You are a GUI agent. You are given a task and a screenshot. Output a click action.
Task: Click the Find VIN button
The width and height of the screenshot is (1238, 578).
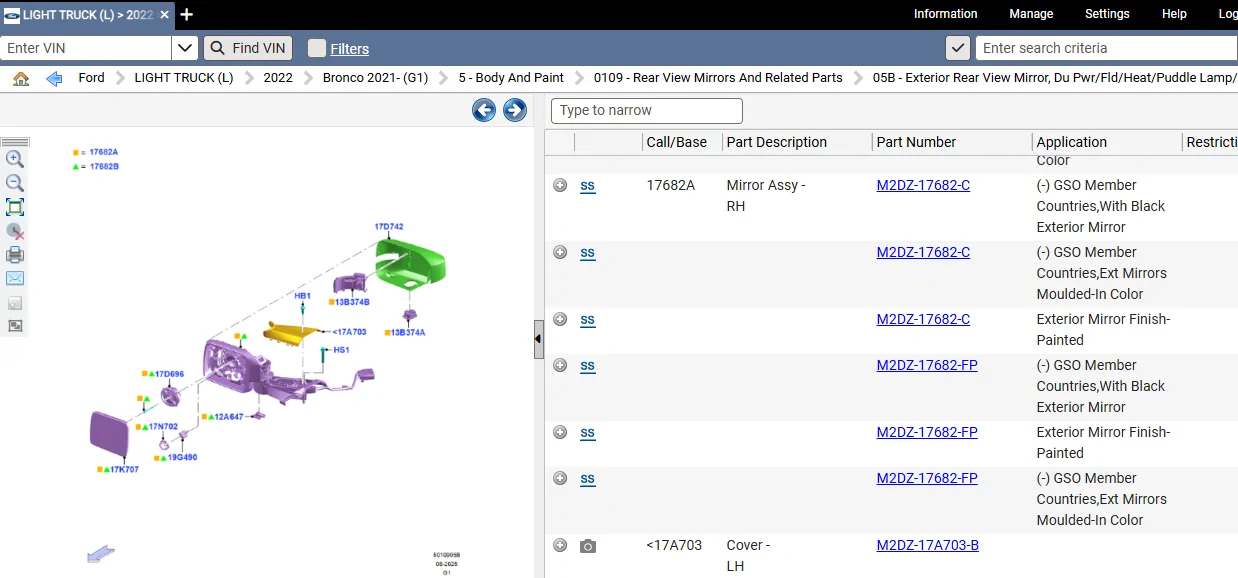pos(248,48)
